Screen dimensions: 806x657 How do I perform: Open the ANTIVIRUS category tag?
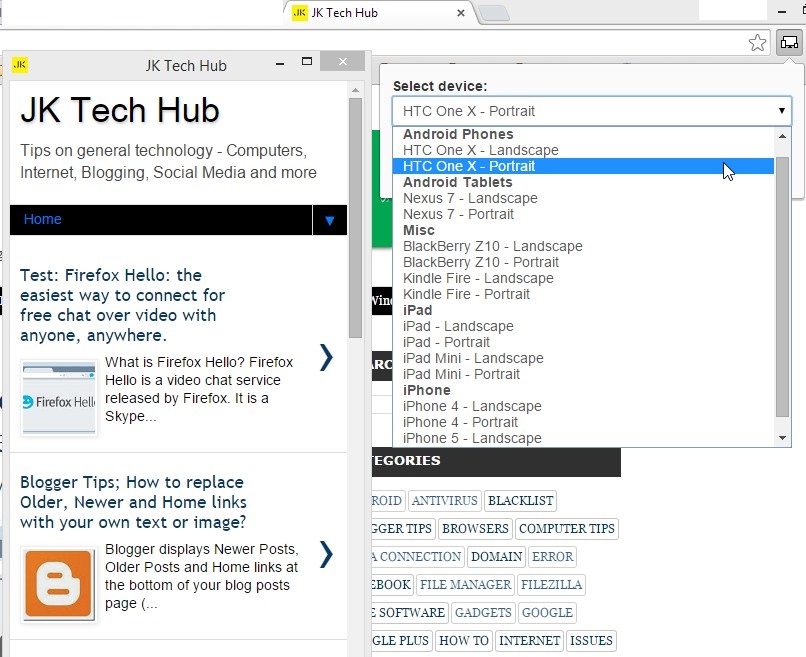[445, 501]
